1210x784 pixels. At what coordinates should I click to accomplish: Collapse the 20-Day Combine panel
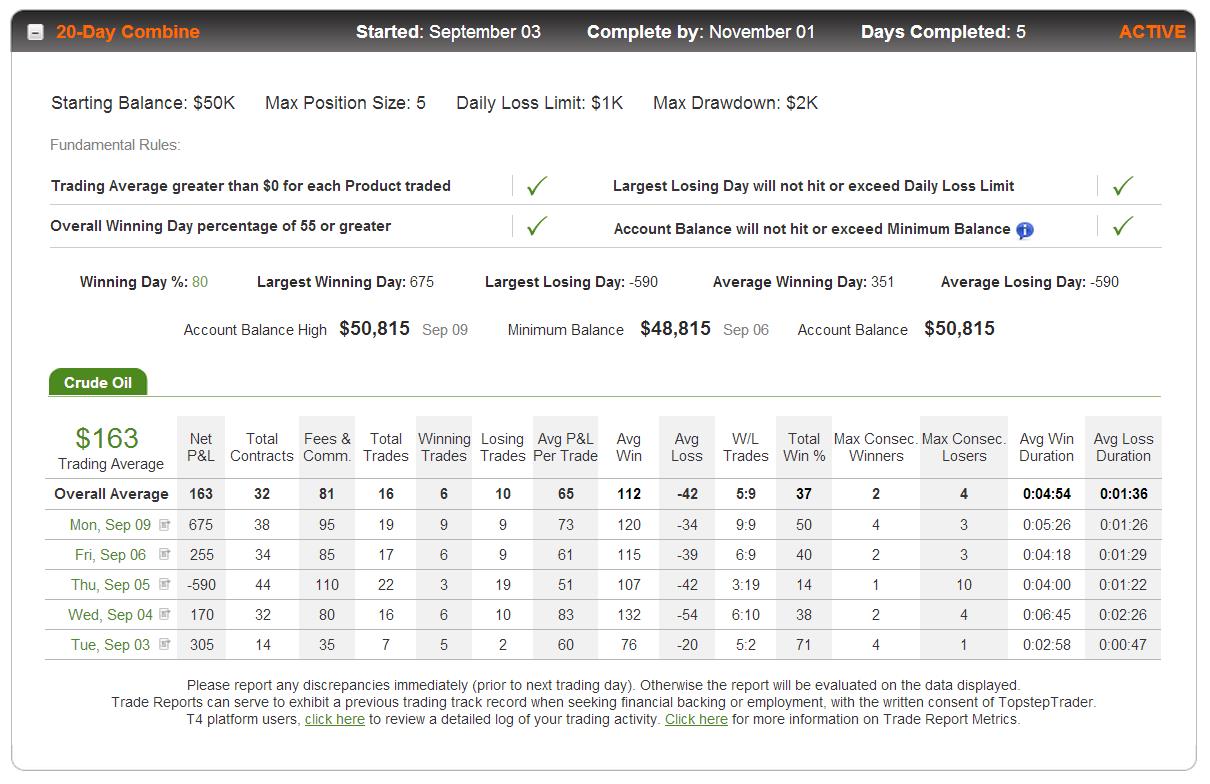[x=35, y=32]
